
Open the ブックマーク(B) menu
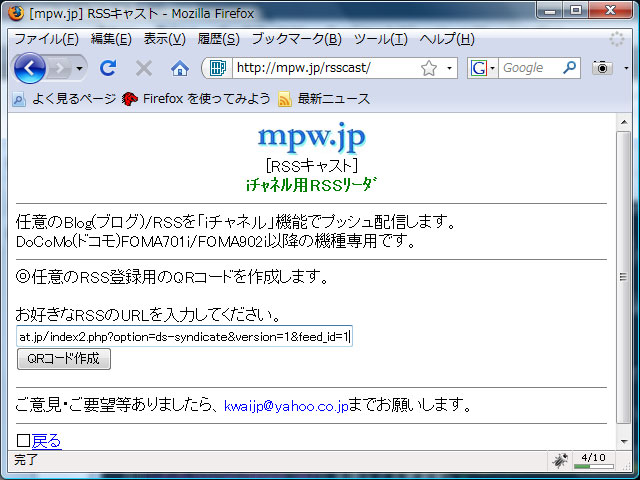click(x=296, y=39)
